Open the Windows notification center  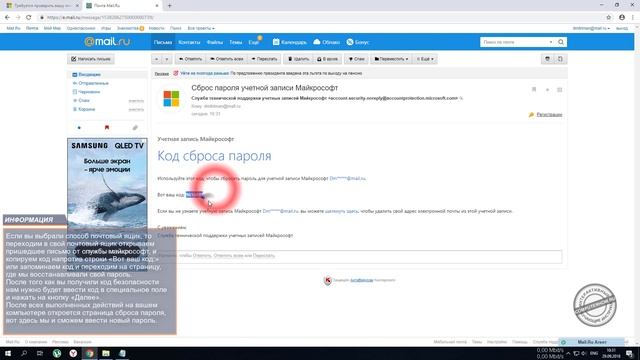pos(630,353)
